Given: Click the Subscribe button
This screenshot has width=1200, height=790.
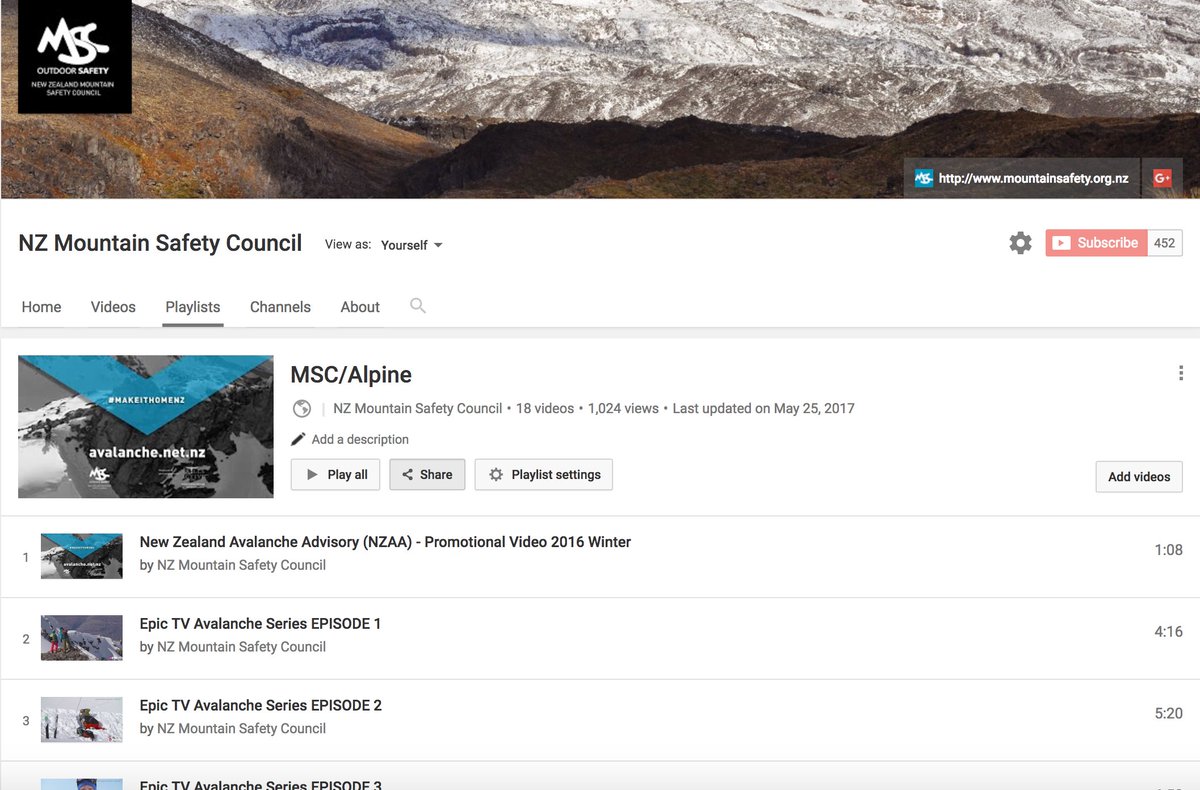Looking at the screenshot, I should [x=1096, y=243].
